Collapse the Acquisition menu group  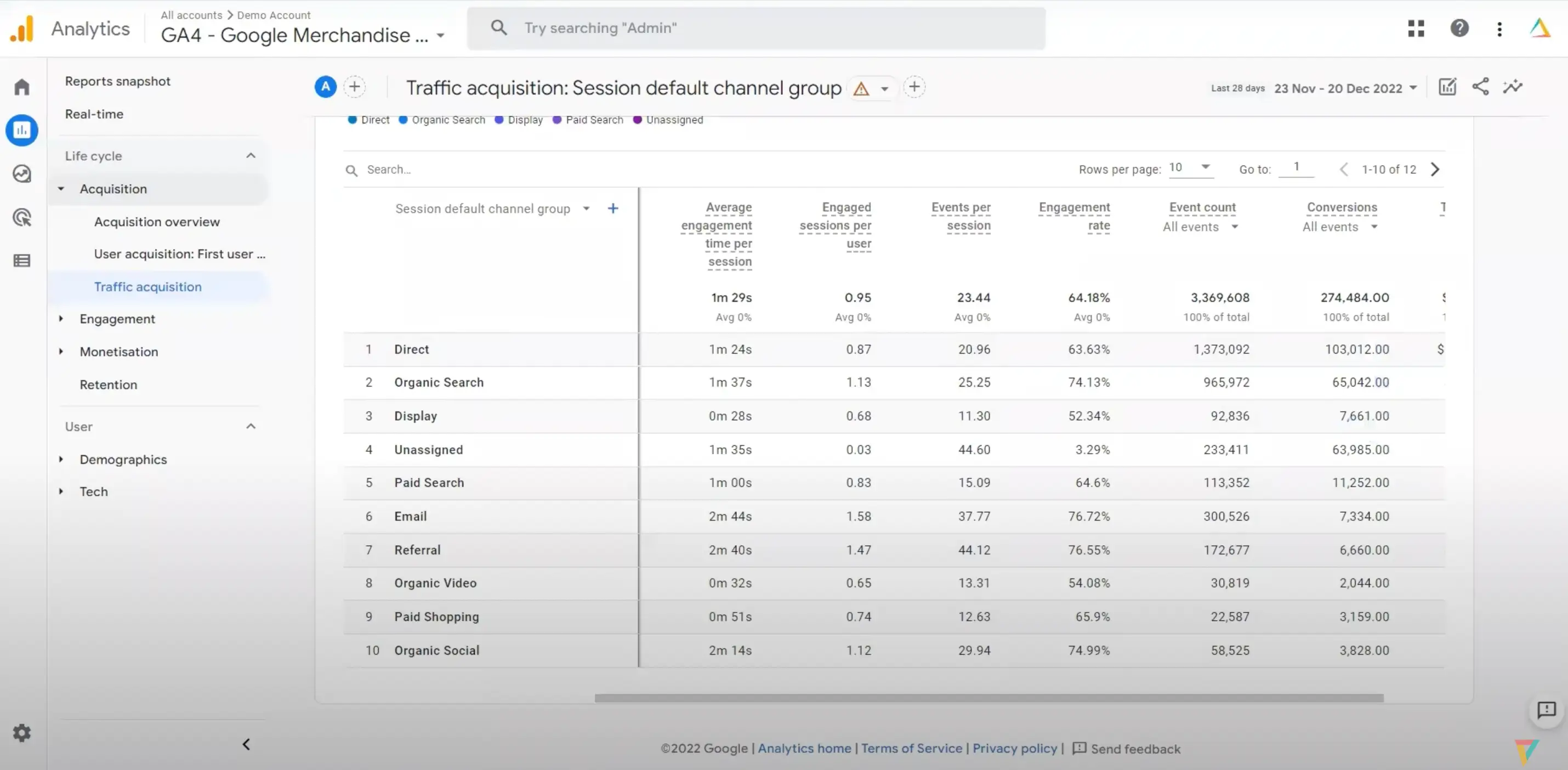pyautogui.click(x=61, y=189)
